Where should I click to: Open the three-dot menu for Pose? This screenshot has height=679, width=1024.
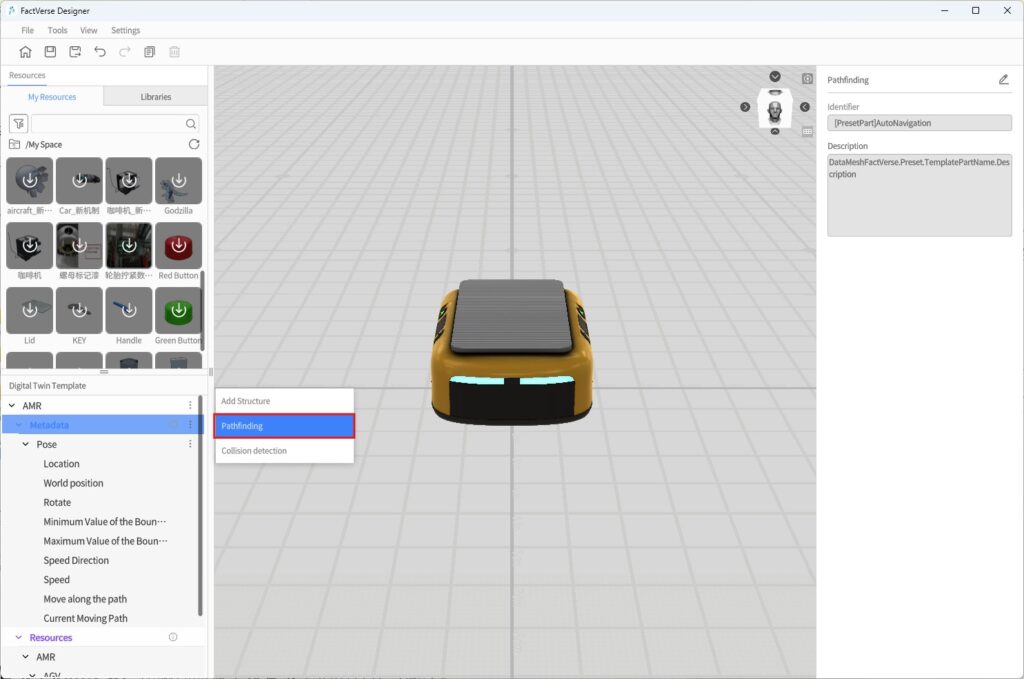[190, 444]
